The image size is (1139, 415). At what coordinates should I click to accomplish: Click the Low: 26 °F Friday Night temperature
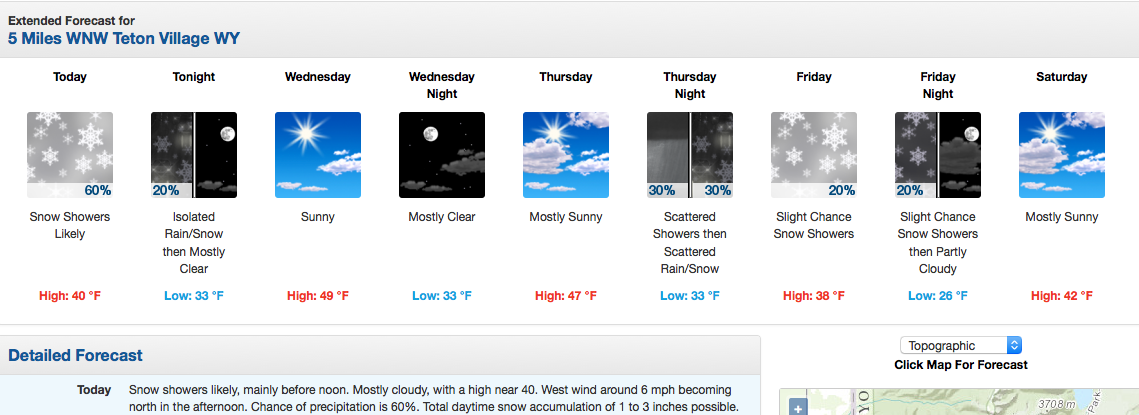pos(938,296)
